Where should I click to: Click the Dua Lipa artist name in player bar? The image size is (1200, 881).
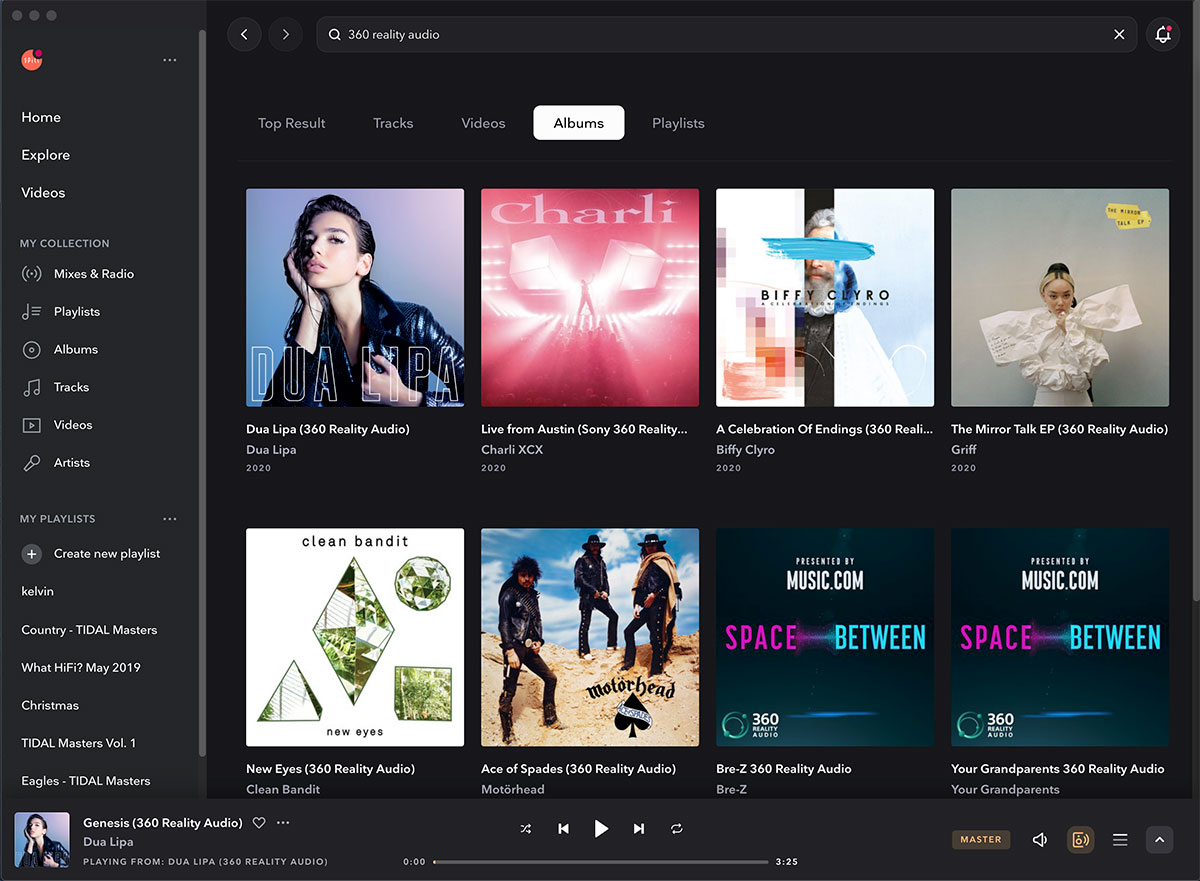point(108,842)
